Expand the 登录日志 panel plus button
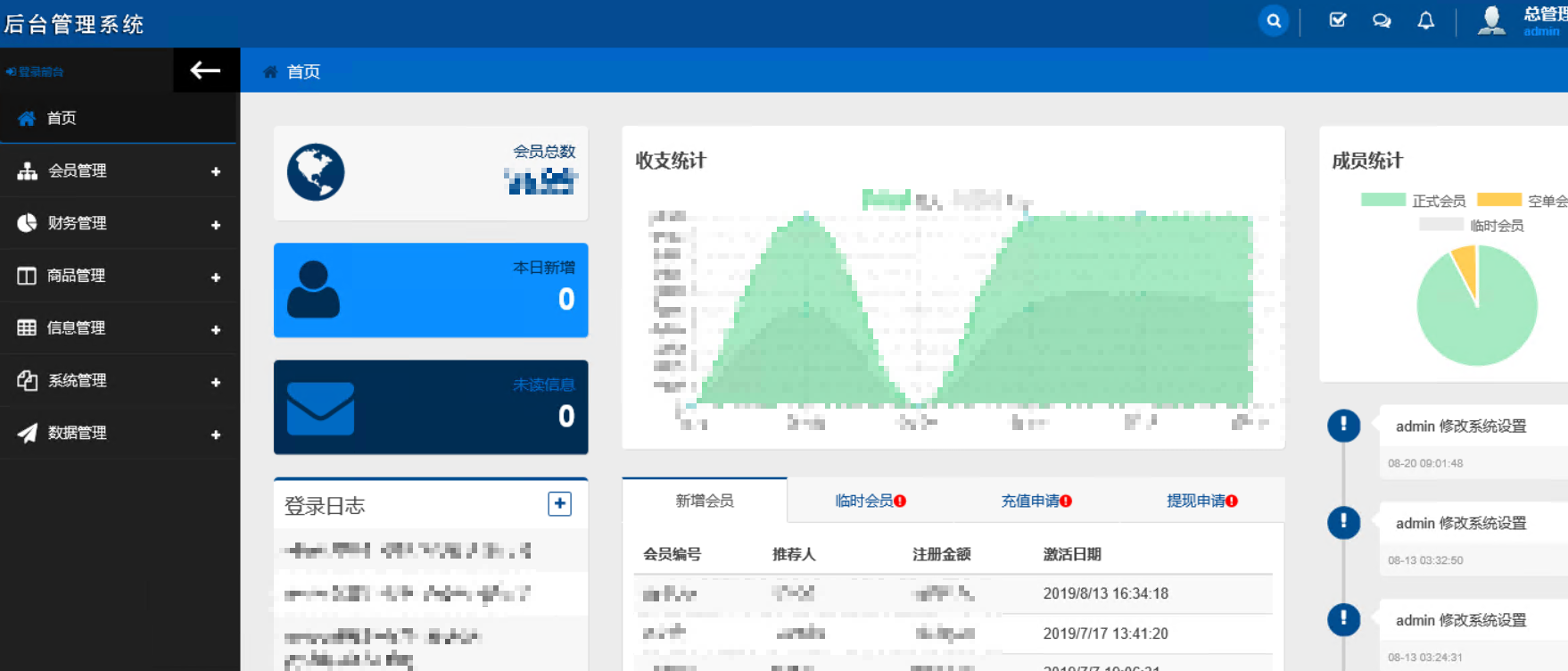The width and height of the screenshot is (1568, 671). coord(559,504)
